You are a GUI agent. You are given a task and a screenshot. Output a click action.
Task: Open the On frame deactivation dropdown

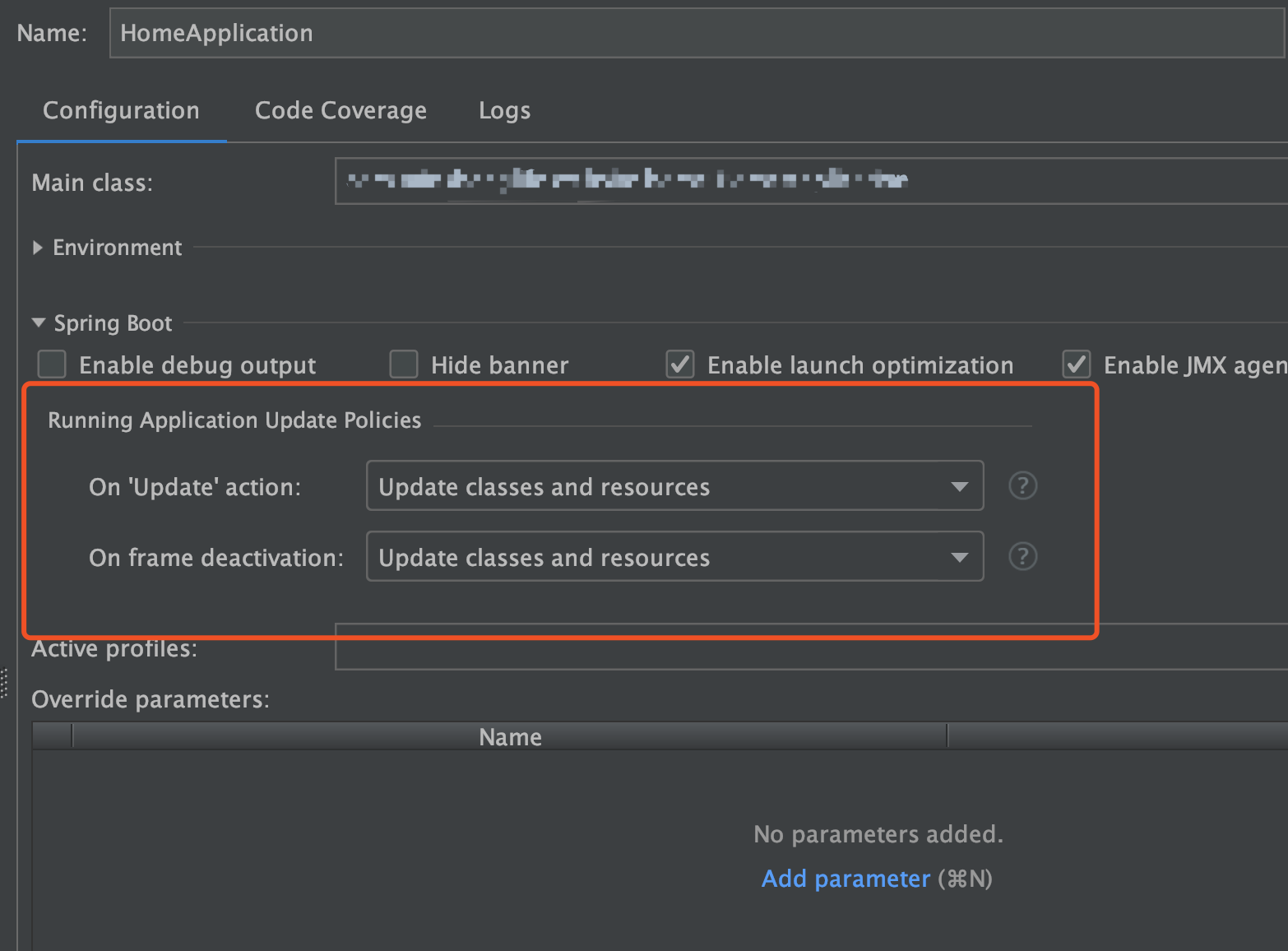coord(674,557)
